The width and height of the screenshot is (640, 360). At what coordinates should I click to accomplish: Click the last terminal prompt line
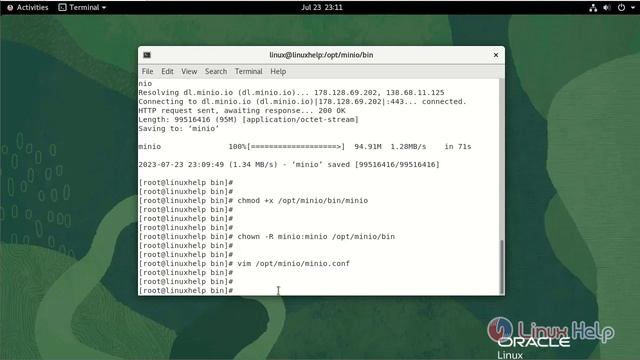(x=186, y=290)
